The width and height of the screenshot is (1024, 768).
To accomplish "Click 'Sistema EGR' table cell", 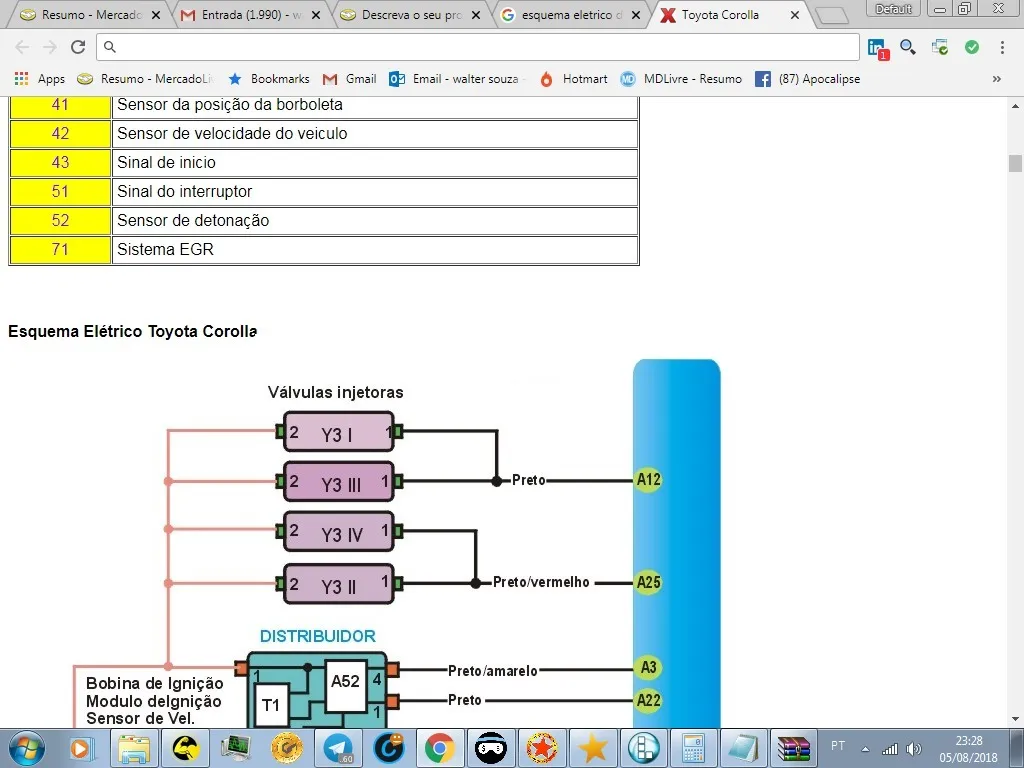I will coord(375,249).
